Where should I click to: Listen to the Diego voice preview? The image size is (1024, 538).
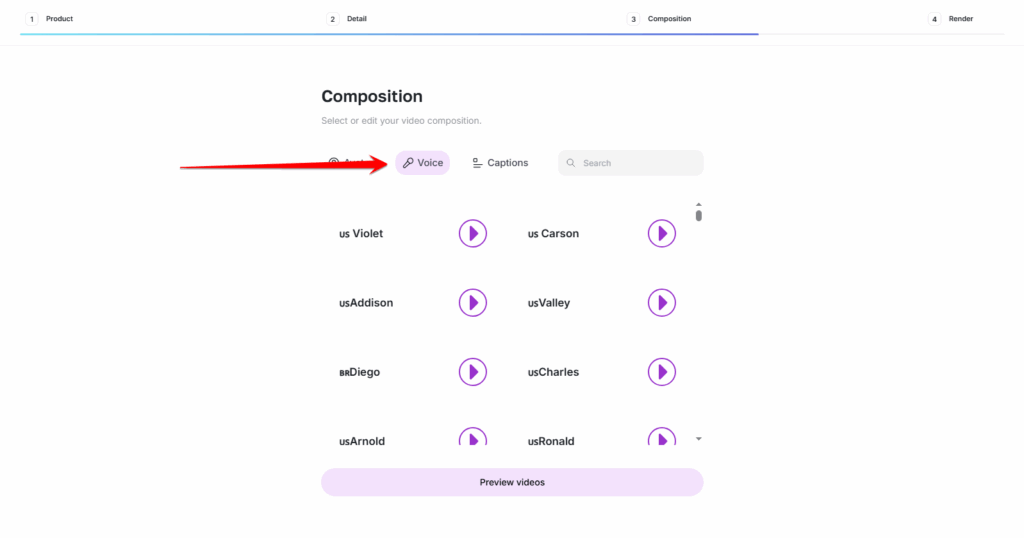pos(473,372)
